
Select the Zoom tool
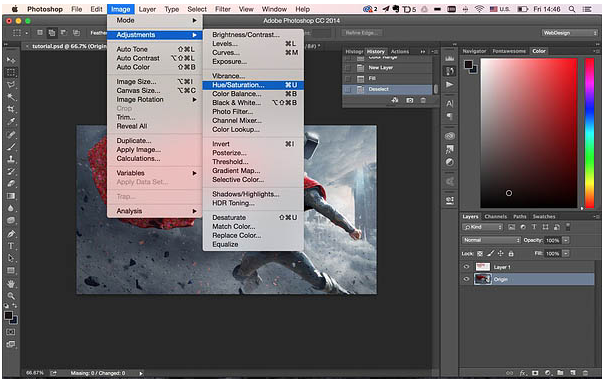point(11,296)
